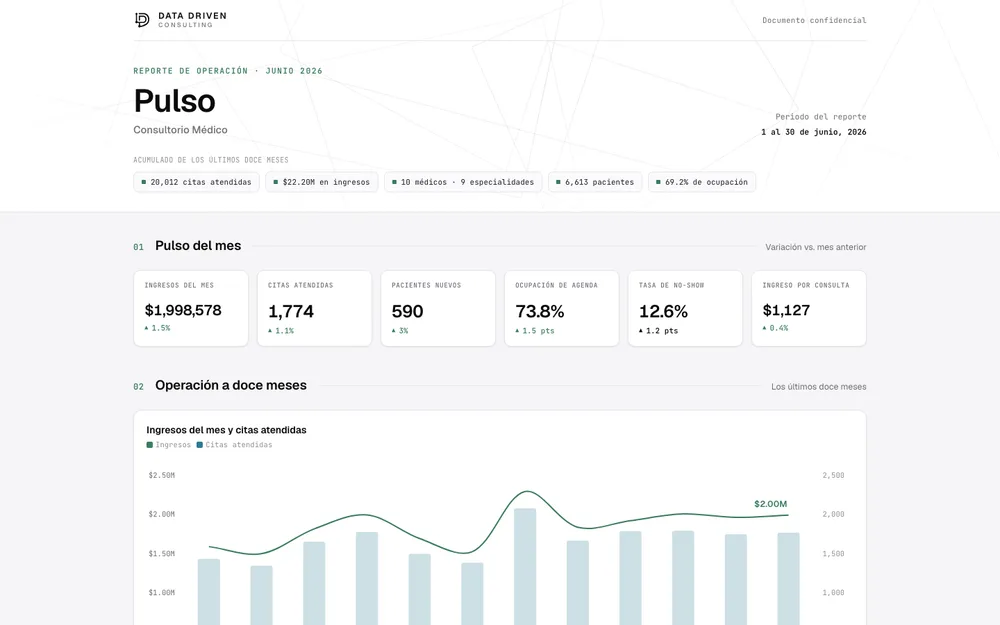
Task: Click 'Variación vs. mes anterior' note
Action: [x=816, y=247]
